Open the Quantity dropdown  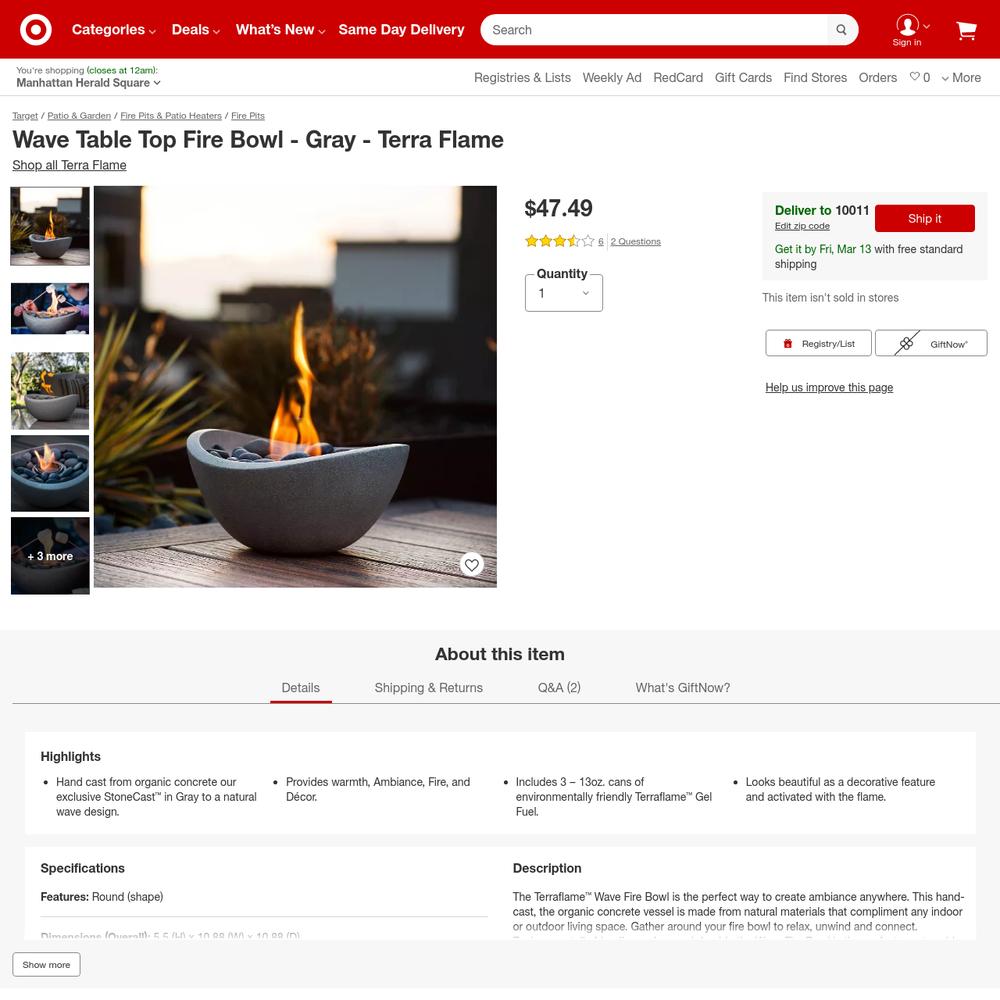point(564,293)
